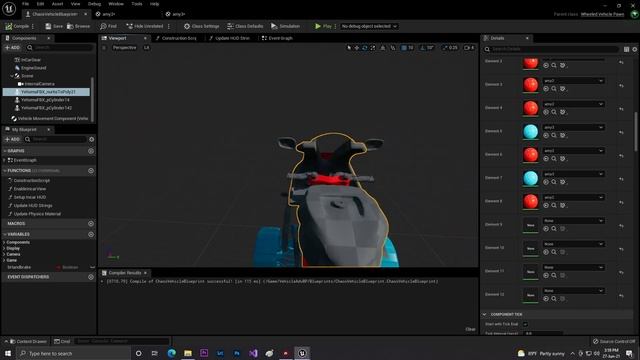Open My Blueprint settings gear

click(x=91, y=139)
